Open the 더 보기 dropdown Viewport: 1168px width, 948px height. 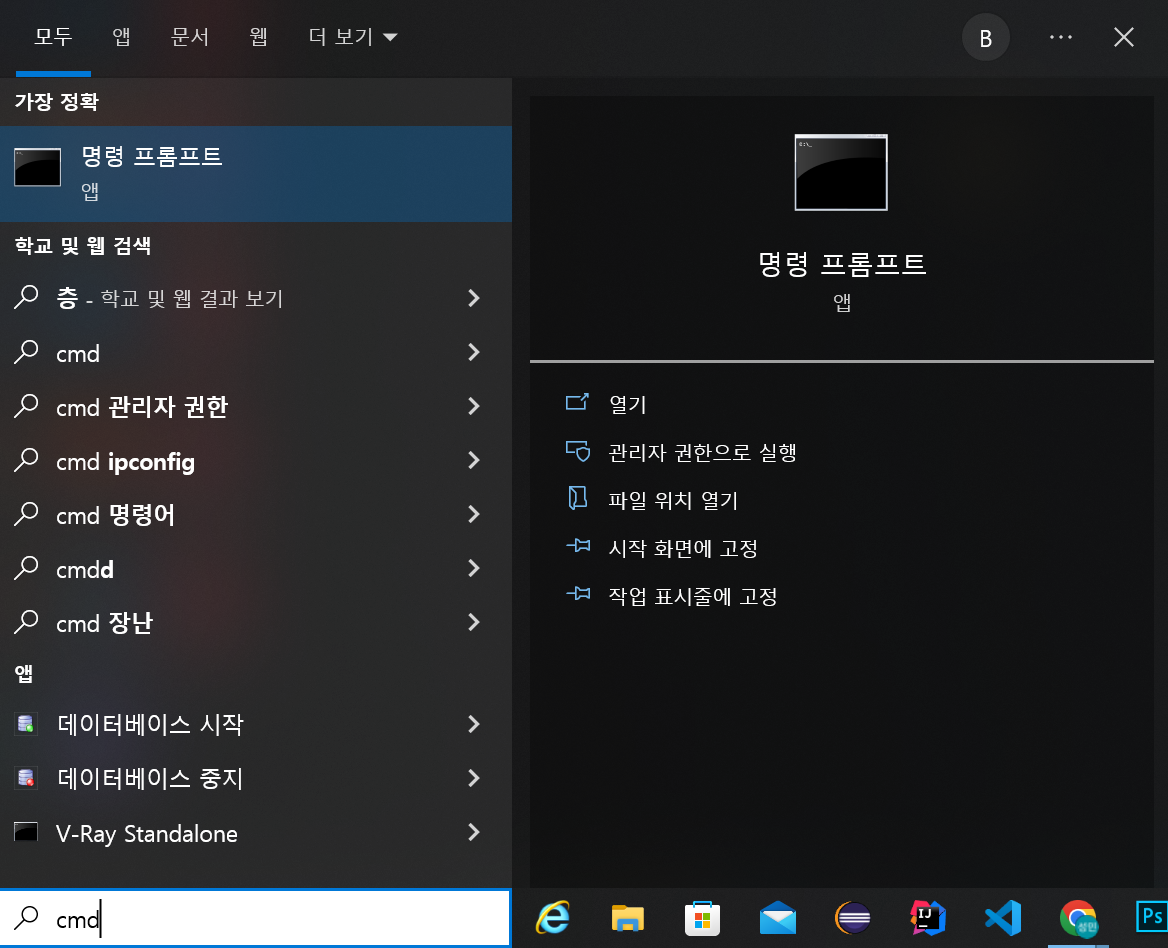(353, 36)
